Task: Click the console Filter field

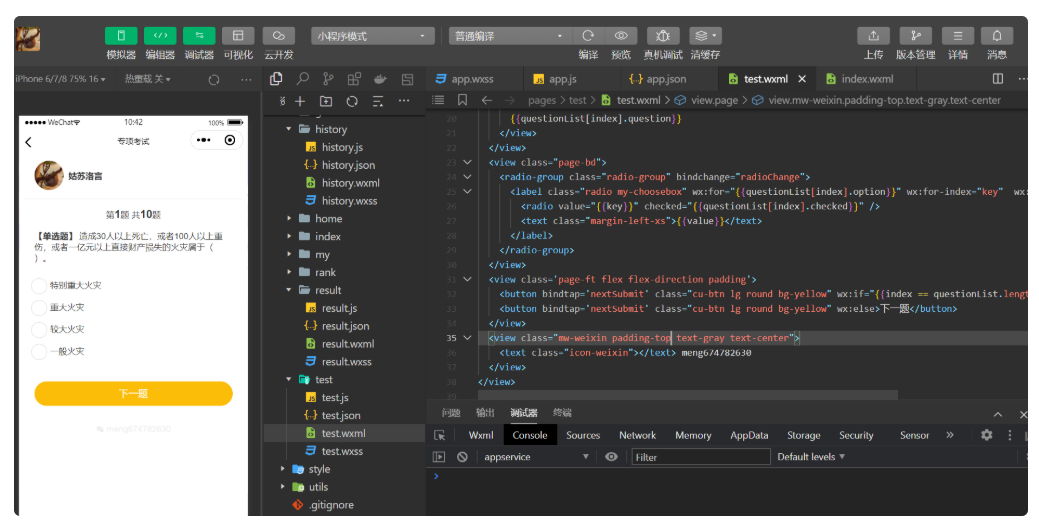Action: (701, 456)
